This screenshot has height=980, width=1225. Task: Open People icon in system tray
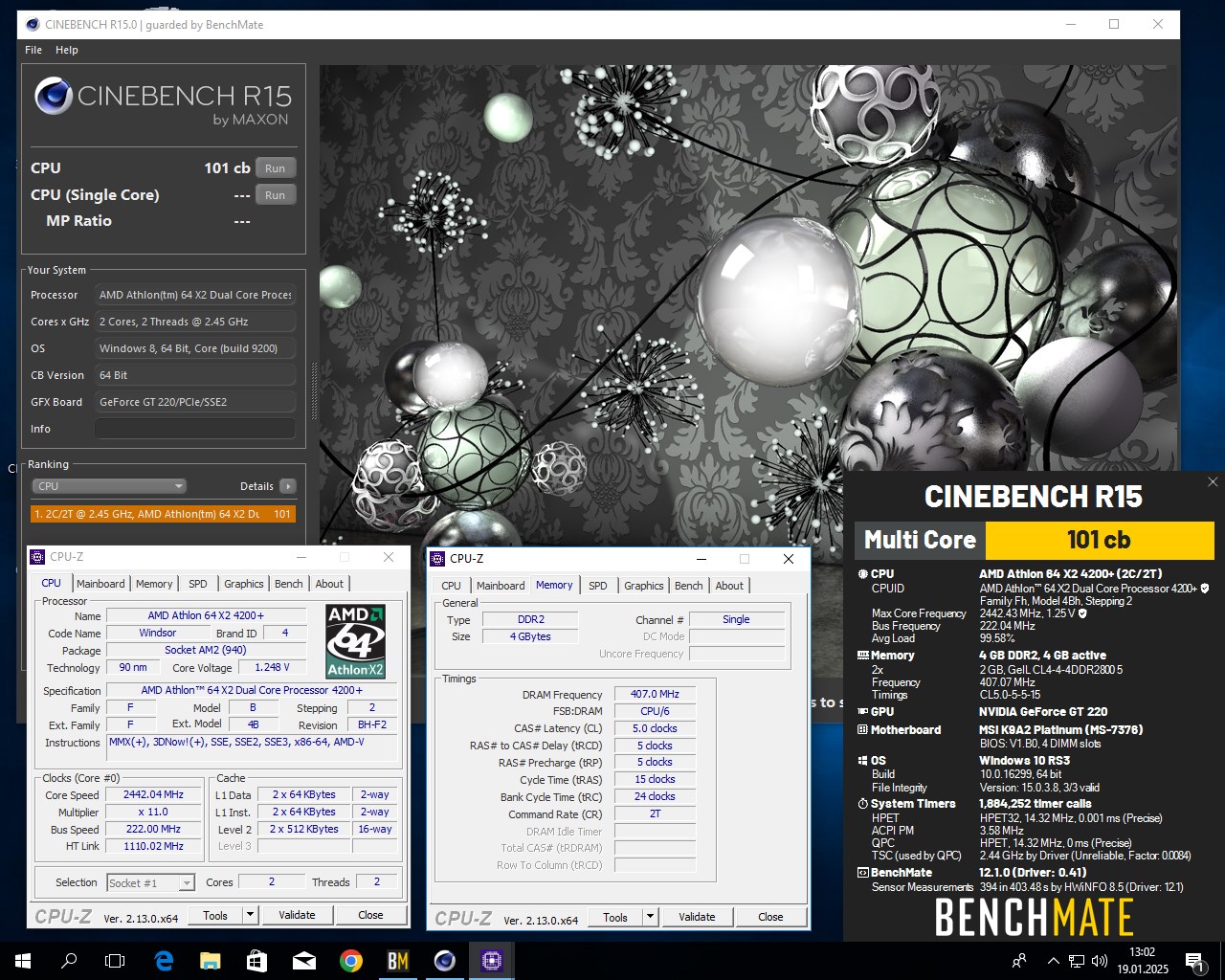1019,961
